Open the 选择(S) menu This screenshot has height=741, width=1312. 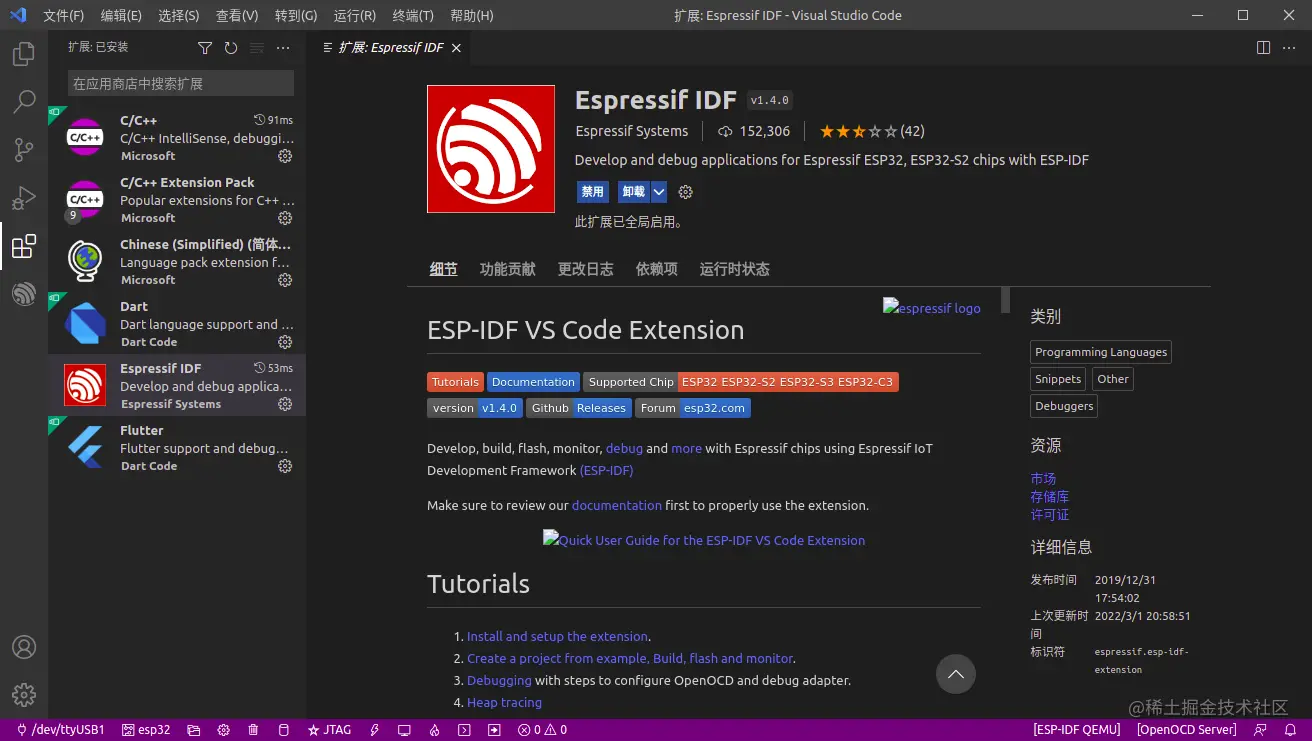(179, 16)
